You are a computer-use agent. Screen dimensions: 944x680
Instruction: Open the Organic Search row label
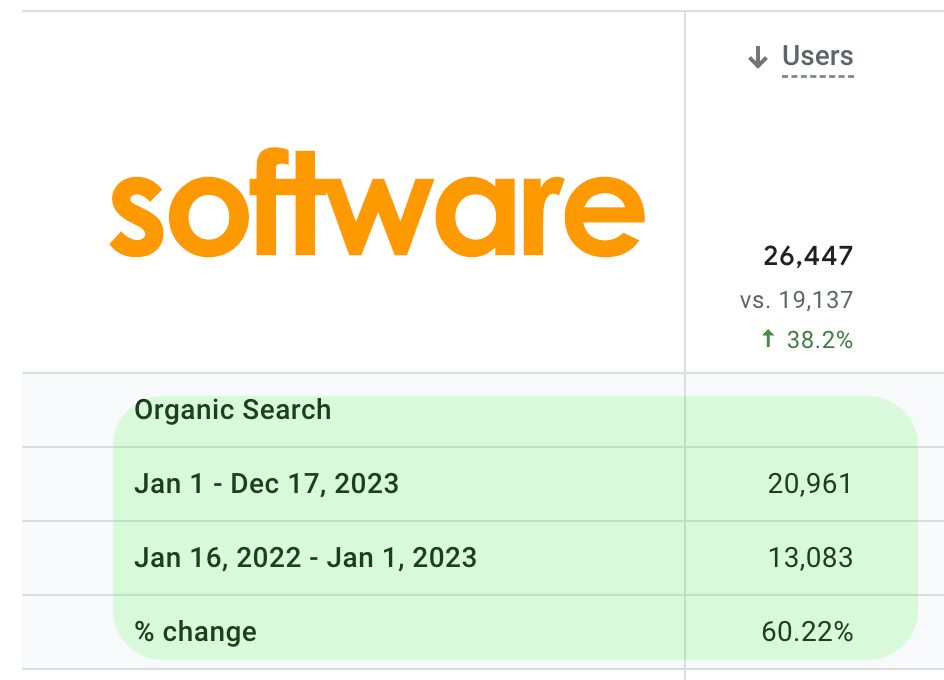coord(232,410)
